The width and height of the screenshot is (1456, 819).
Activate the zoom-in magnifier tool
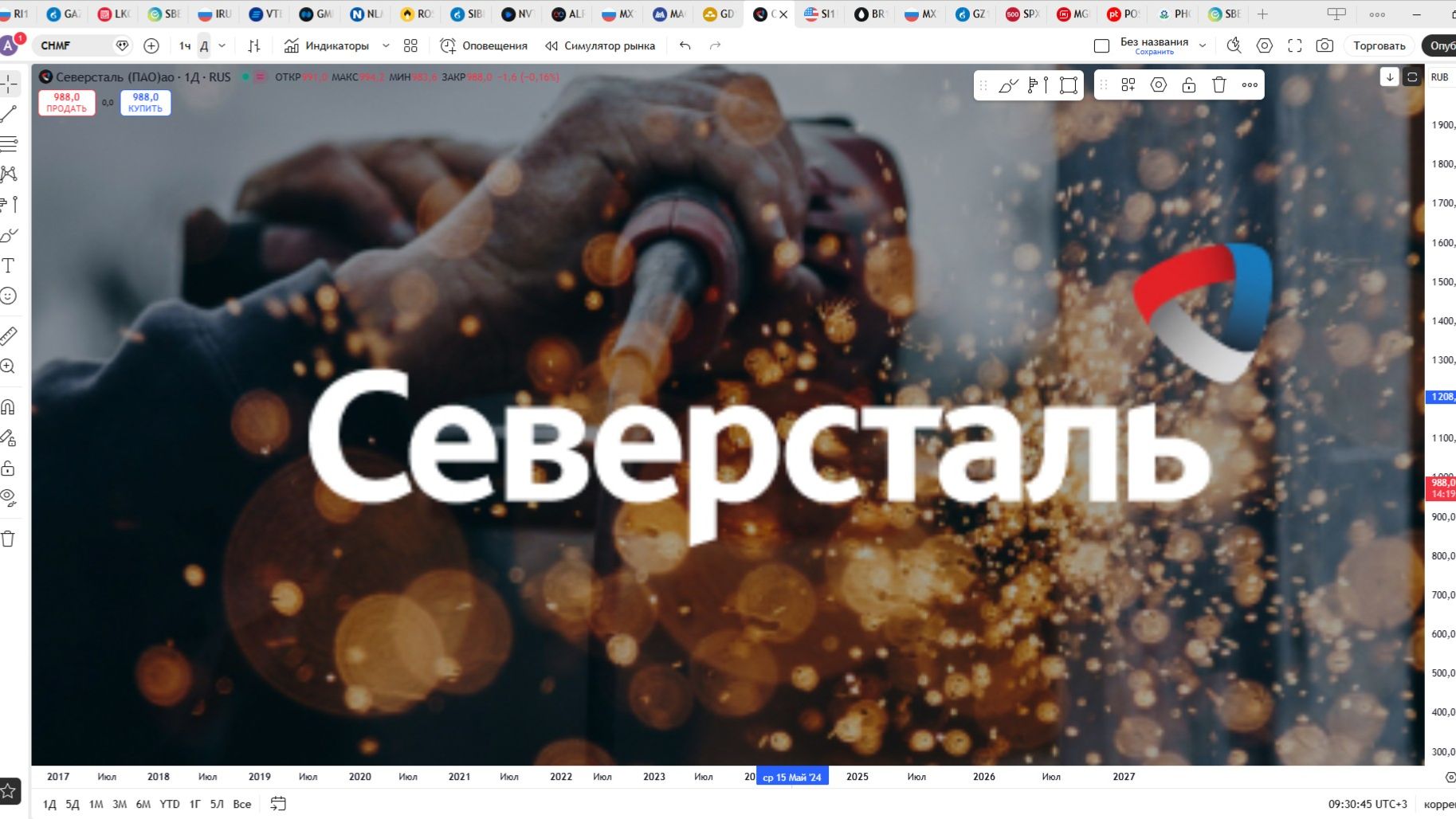[9, 366]
